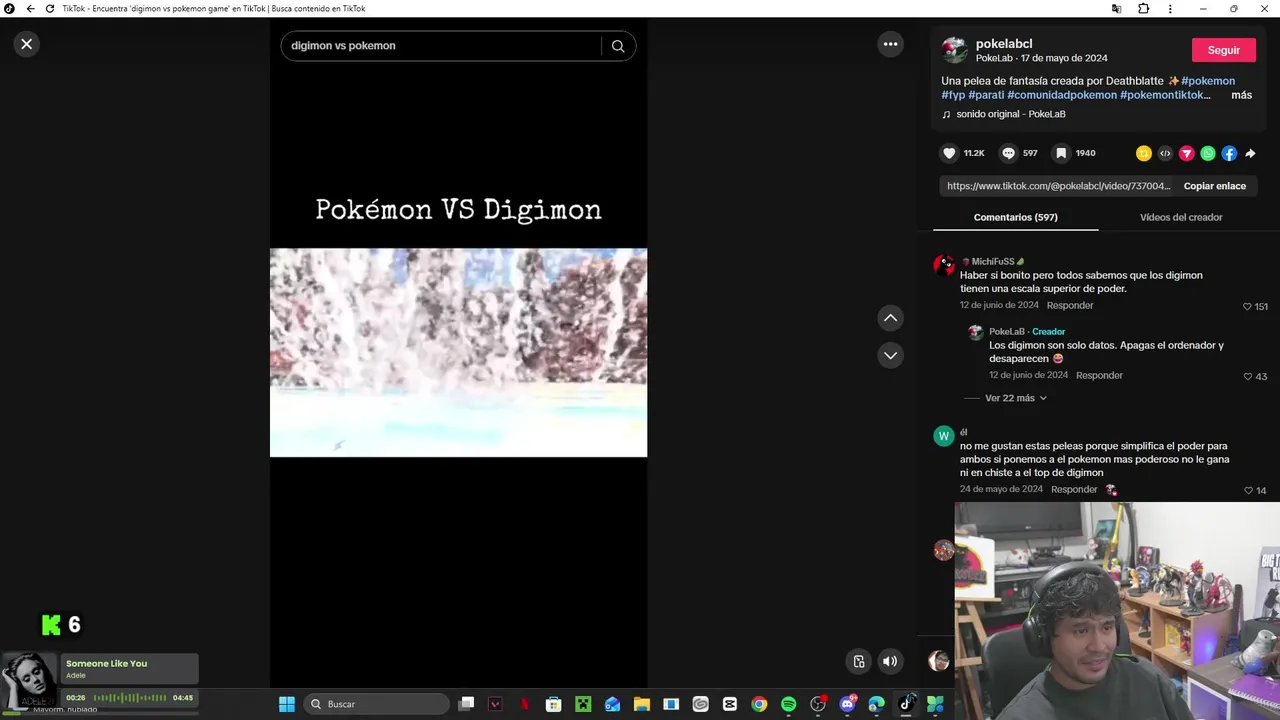The height and width of the screenshot is (720, 1280).
Task: Open the three-dots more options menu
Action: point(890,44)
